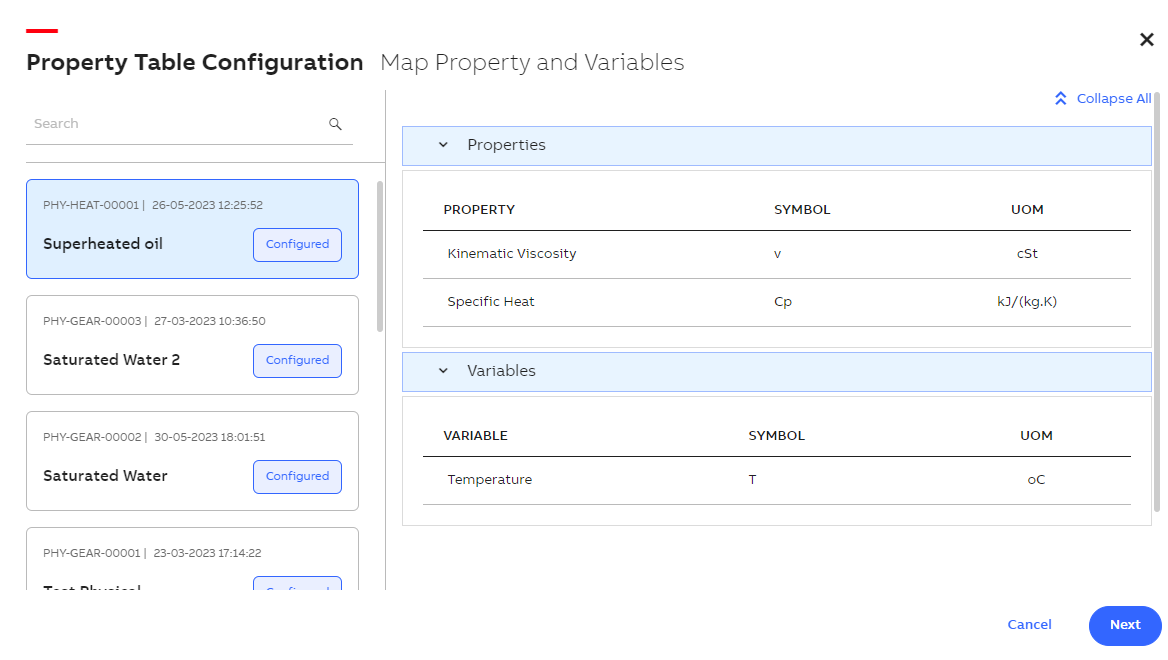This screenshot has height=660, width=1168.
Task: Click the Properties section header label
Action: pyautogui.click(x=507, y=145)
